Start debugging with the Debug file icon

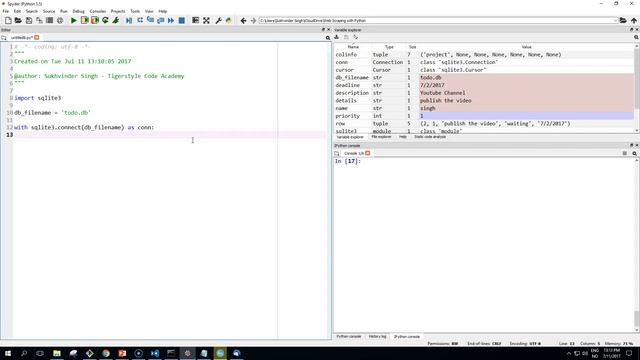(x=129, y=20)
